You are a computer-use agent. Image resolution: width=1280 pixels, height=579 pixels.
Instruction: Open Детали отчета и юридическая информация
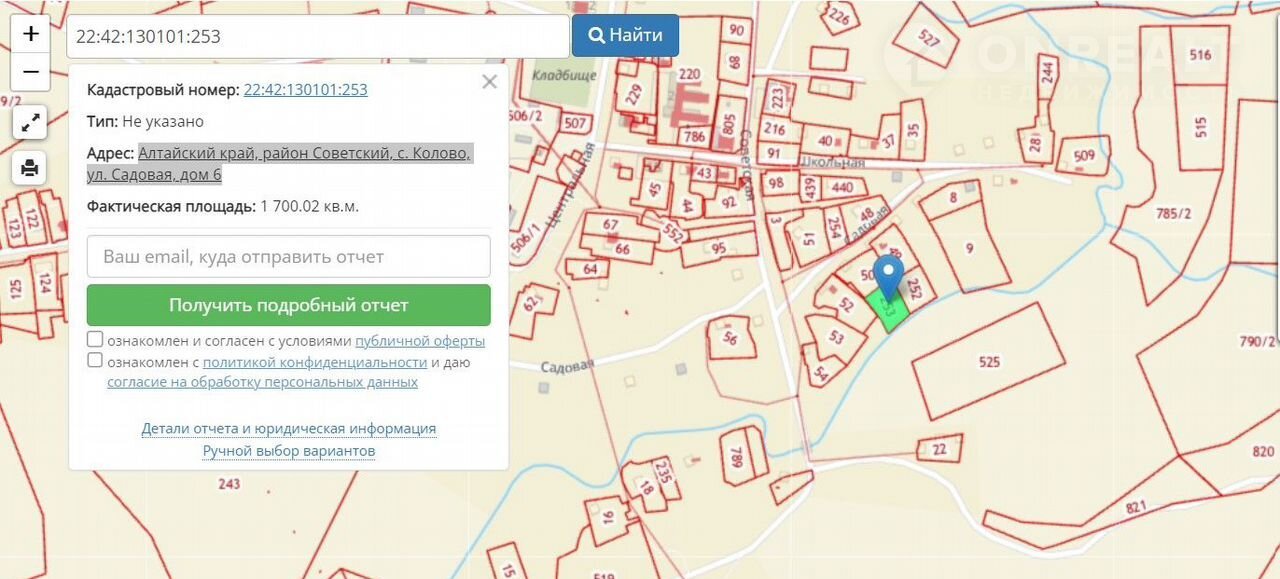coord(289,428)
